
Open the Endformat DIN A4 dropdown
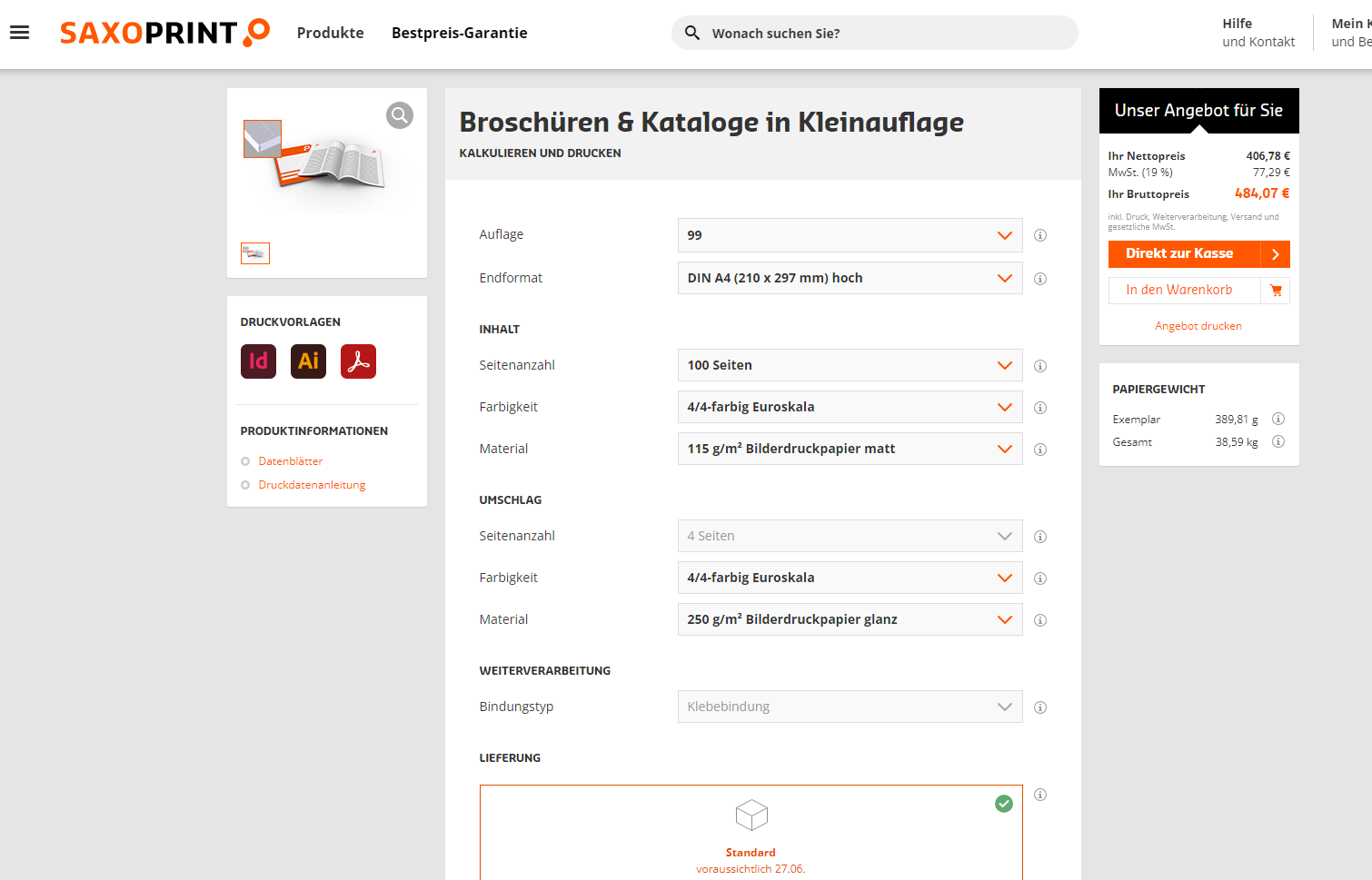tap(850, 278)
